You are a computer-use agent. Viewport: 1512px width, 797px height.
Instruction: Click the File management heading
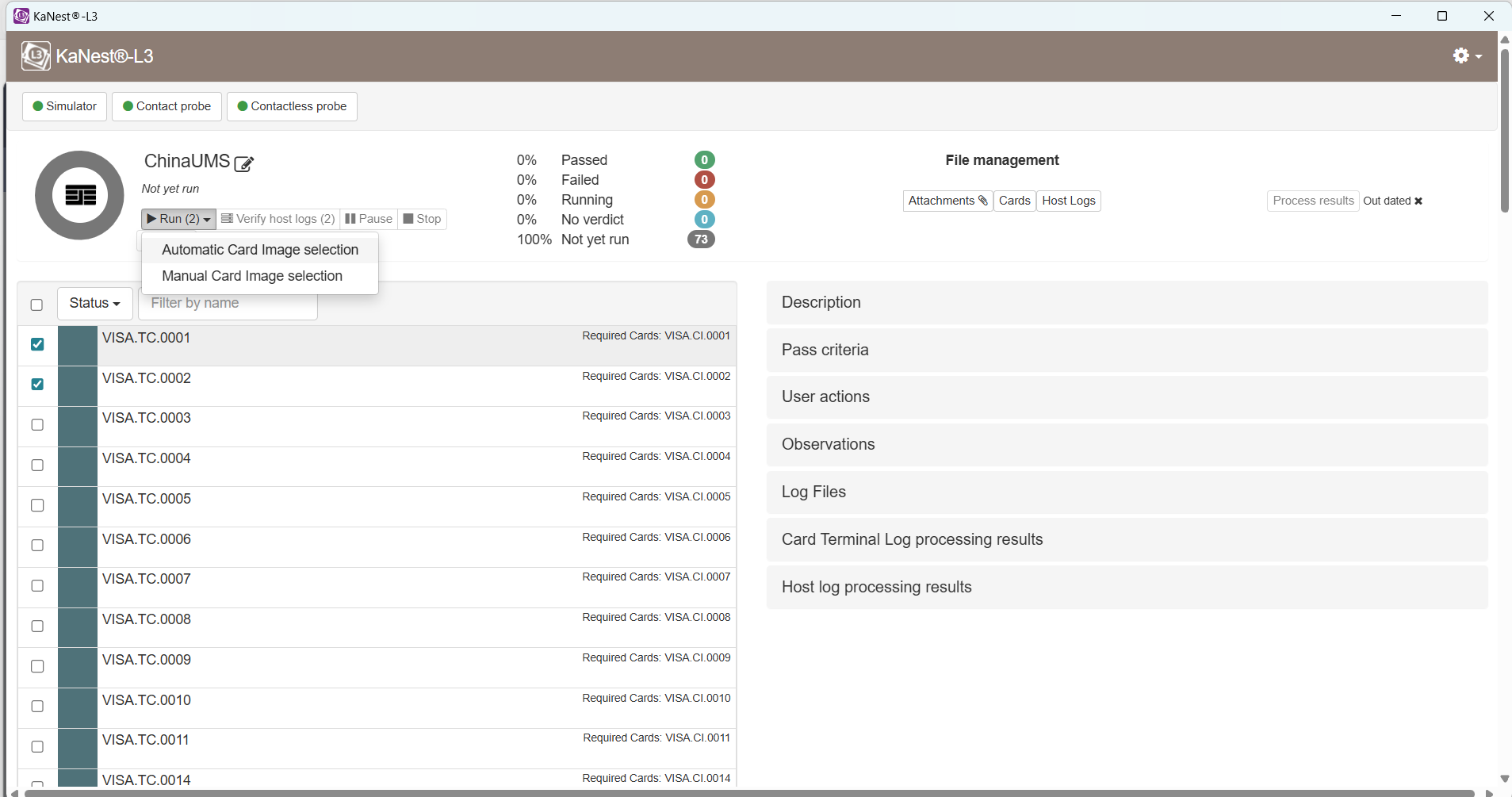pyautogui.click(x=1002, y=160)
